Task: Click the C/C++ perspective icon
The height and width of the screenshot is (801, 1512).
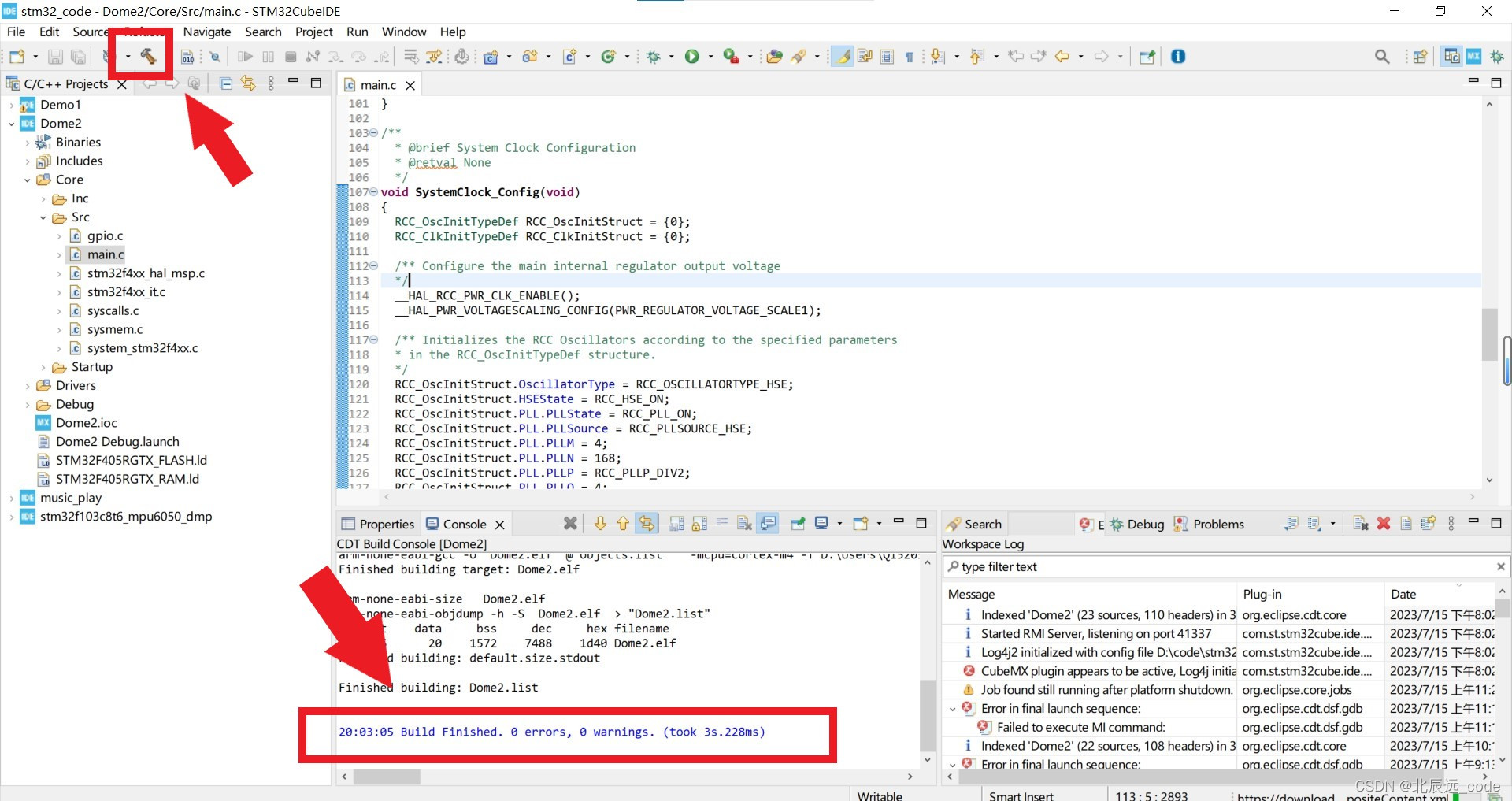Action: [1451, 57]
